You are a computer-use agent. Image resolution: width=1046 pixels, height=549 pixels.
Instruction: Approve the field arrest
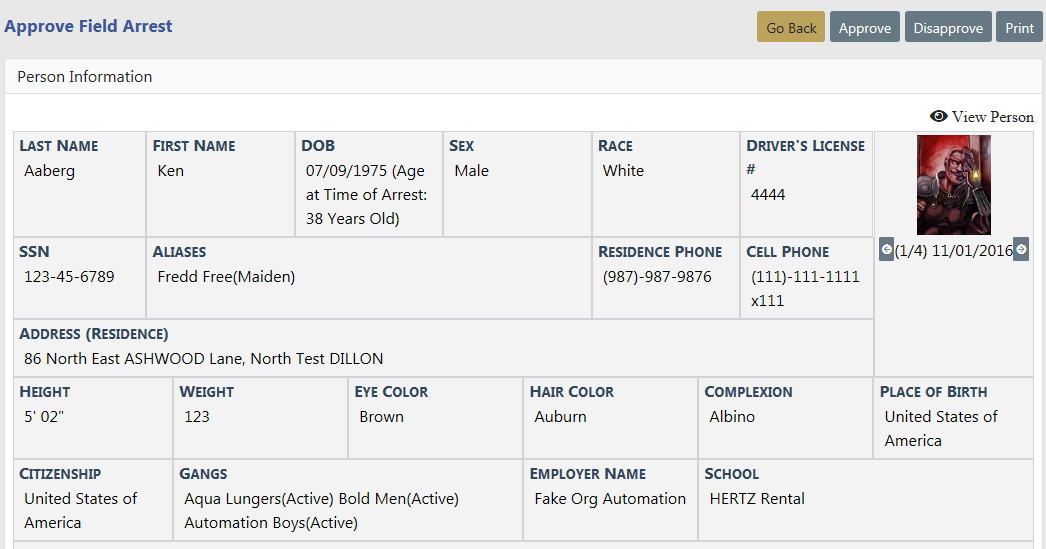(x=864, y=28)
